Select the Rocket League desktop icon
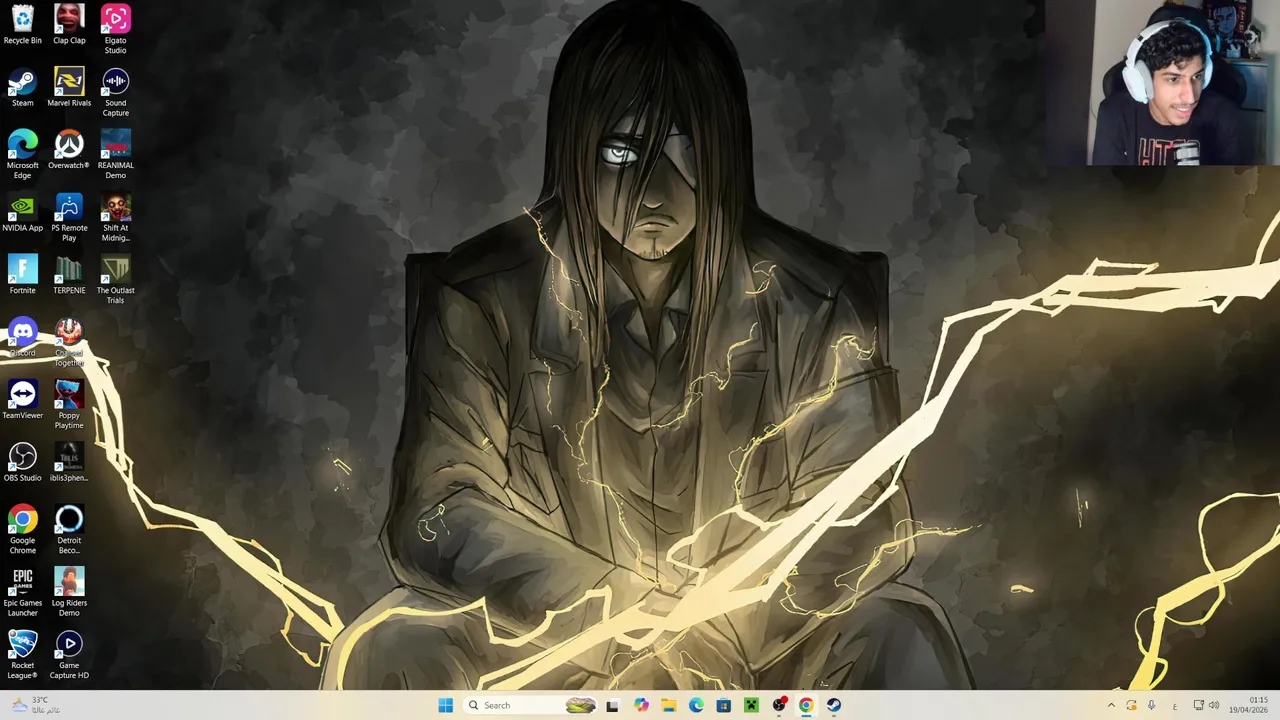Screen dimensions: 1280x720 tap(22, 655)
